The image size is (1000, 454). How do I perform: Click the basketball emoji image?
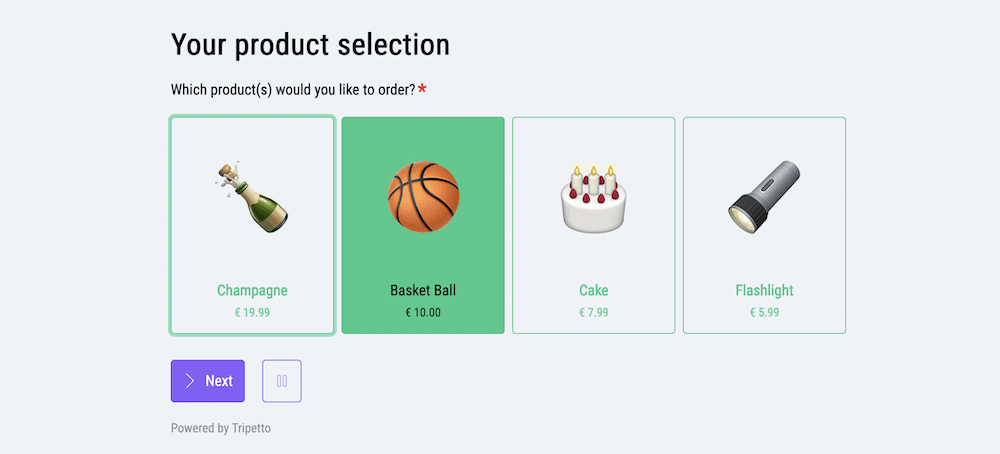click(423, 197)
